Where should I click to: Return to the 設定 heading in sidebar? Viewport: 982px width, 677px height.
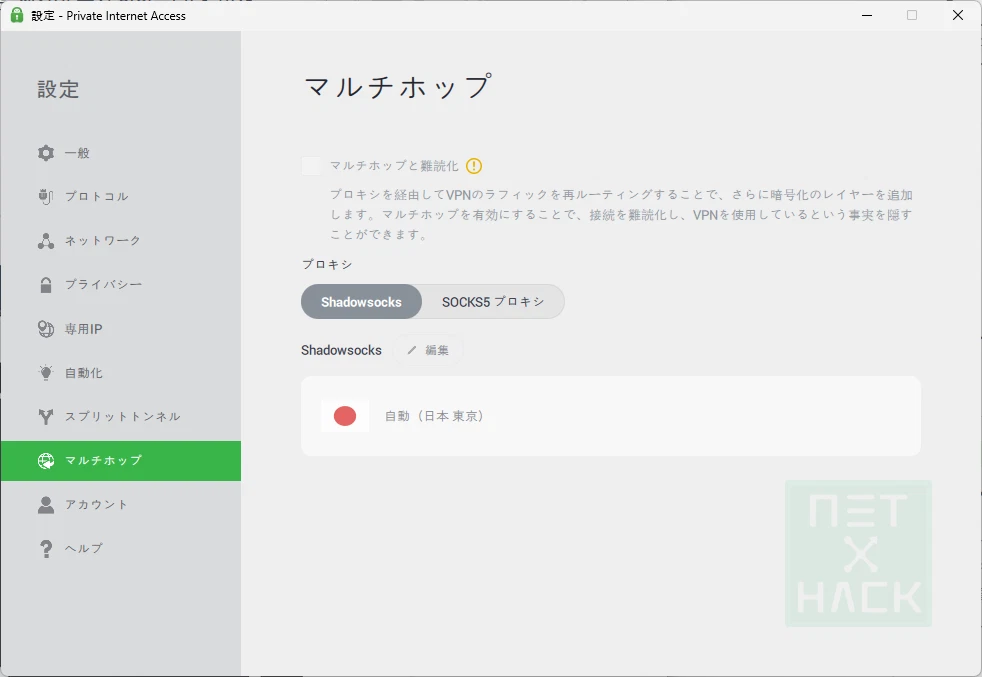pos(59,89)
